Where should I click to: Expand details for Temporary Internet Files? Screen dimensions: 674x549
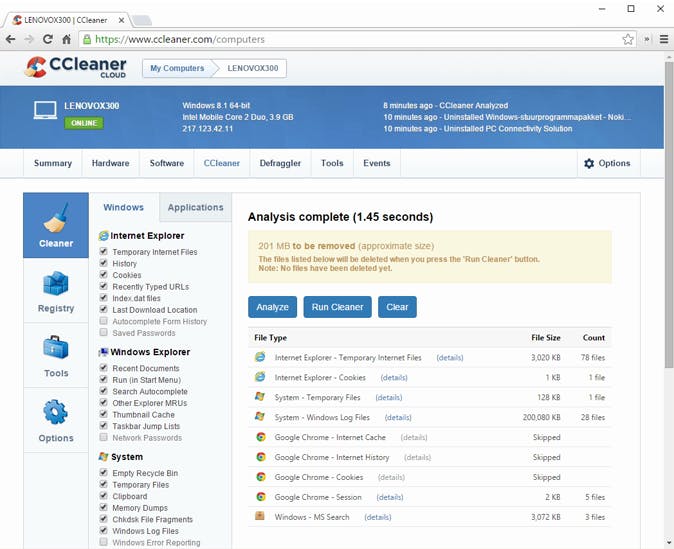[x=449, y=357]
